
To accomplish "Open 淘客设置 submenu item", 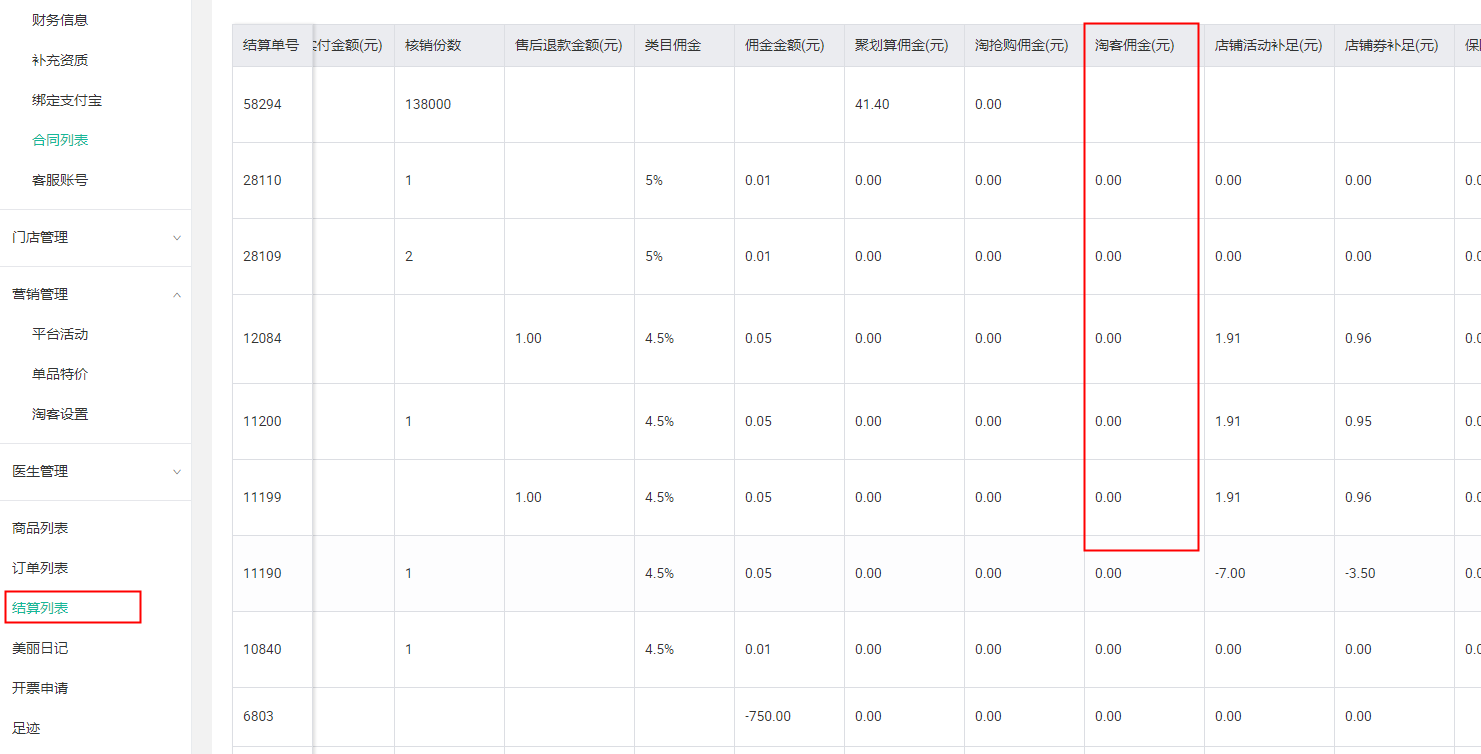I will [x=60, y=414].
